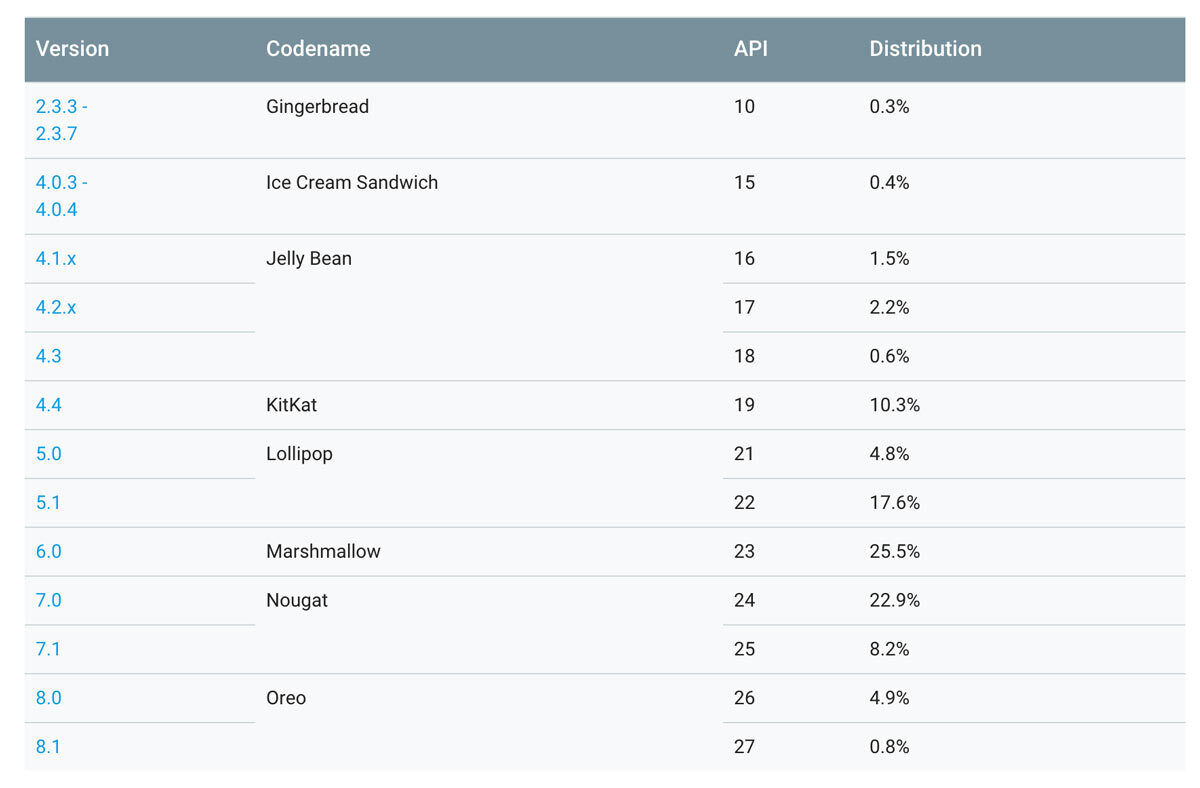1200x788 pixels.
Task: Open the 4.2.x version link
Action: [x=56, y=307]
